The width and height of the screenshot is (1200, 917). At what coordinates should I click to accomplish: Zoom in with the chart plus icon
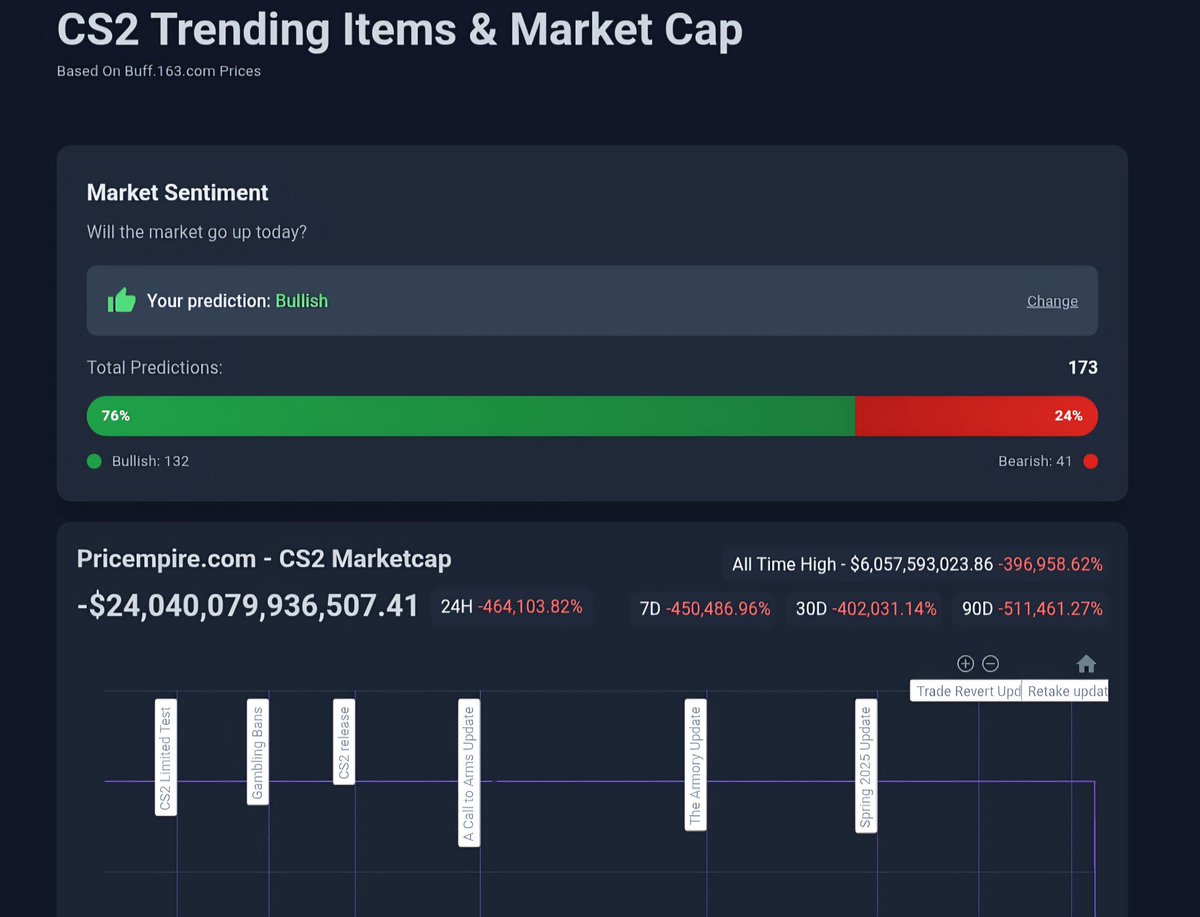click(965, 663)
